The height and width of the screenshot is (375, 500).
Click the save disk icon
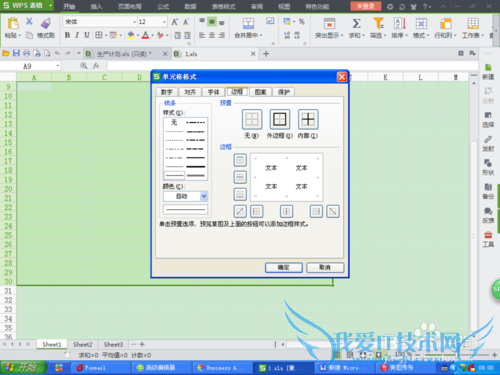point(16,53)
